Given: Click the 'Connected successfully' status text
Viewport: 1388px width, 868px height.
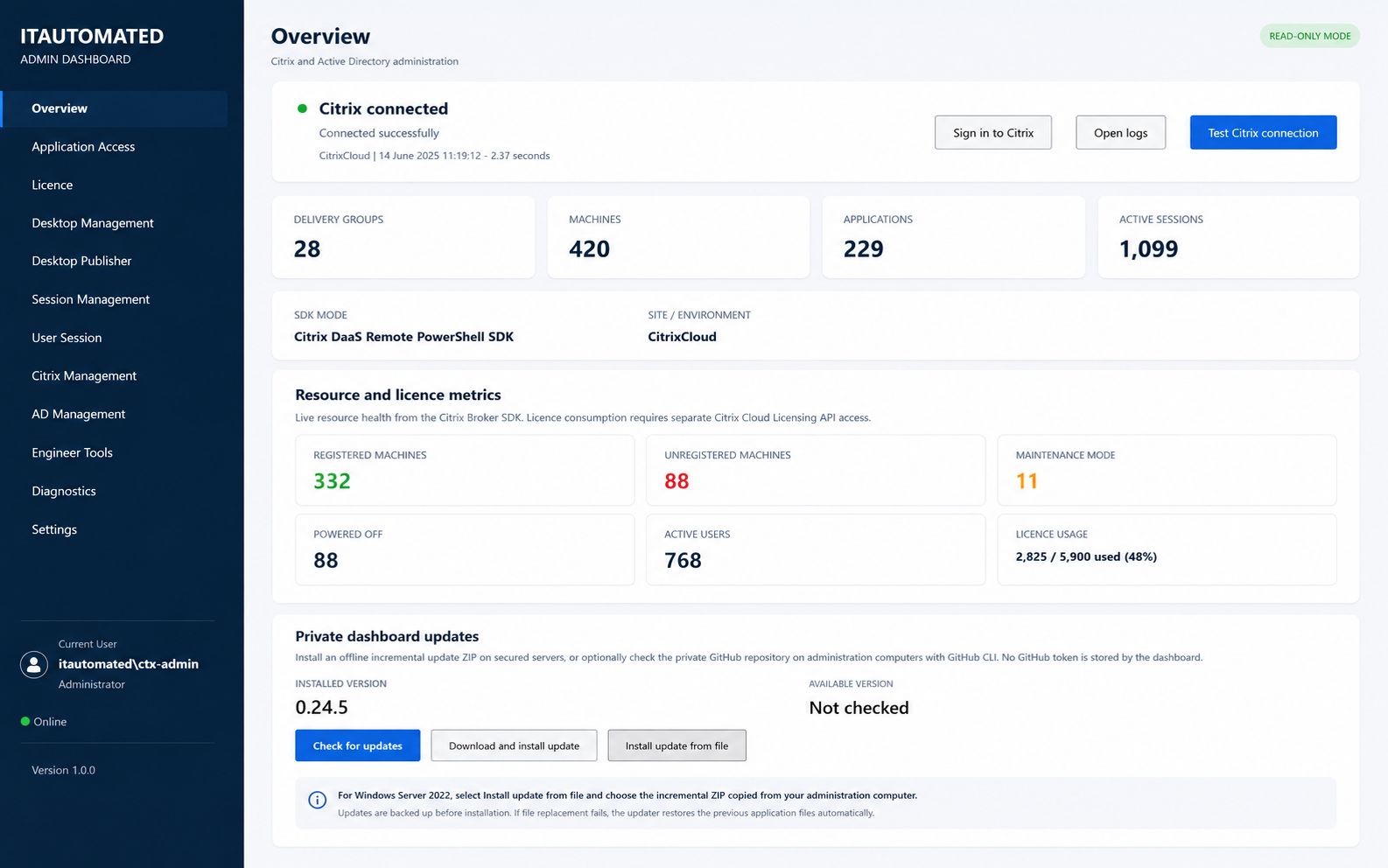Looking at the screenshot, I should click(379, 133).
